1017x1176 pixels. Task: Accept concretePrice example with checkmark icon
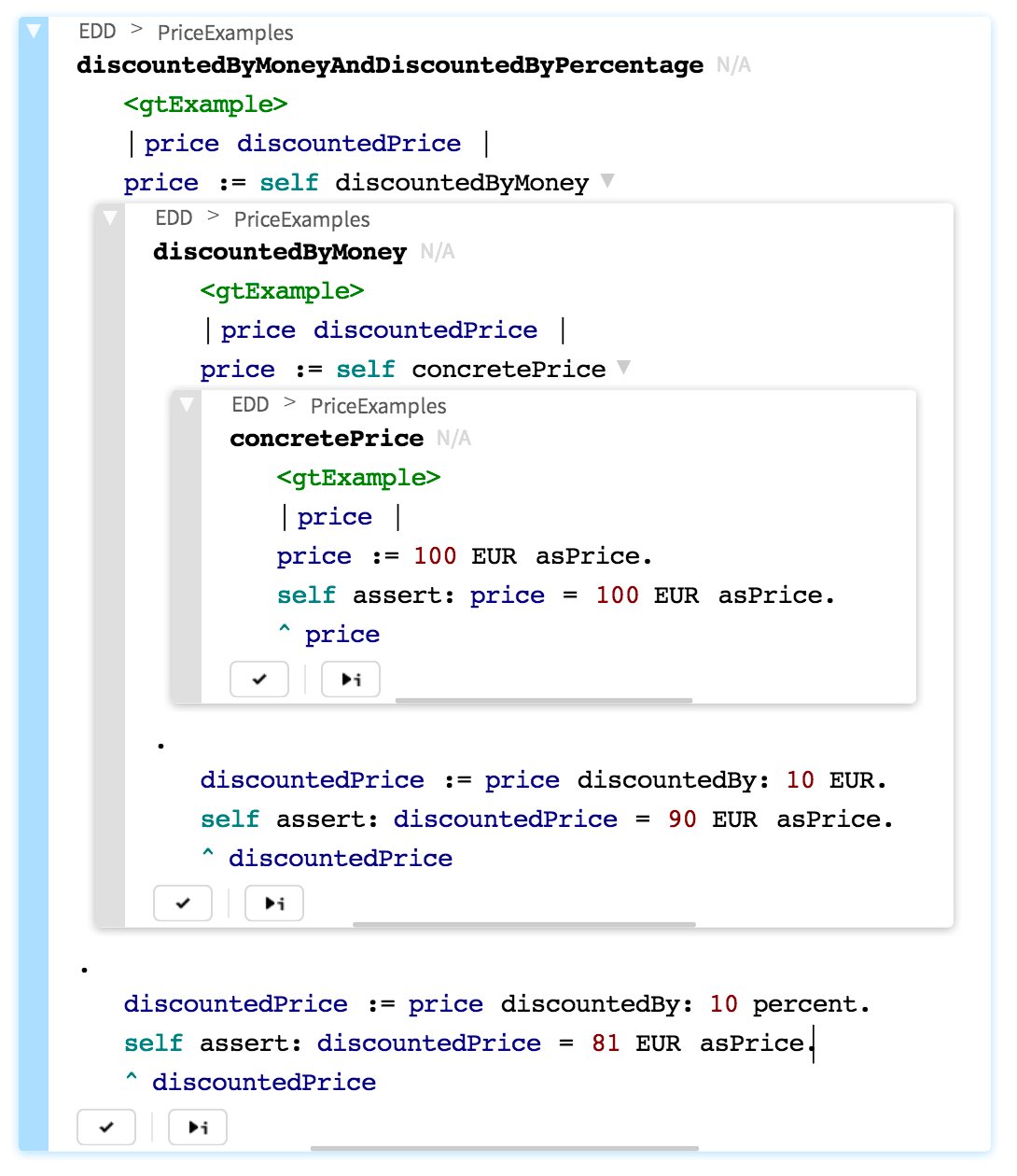pos(259,679)
